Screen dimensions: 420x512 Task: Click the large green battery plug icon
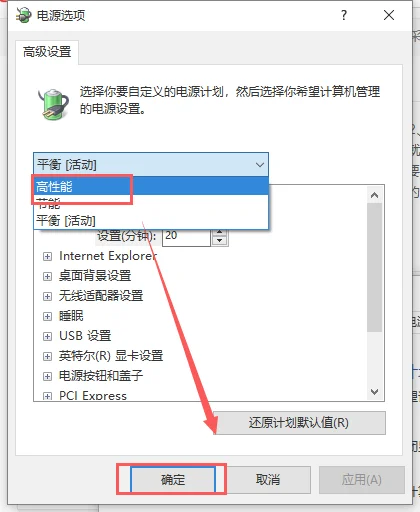point(53,104)
